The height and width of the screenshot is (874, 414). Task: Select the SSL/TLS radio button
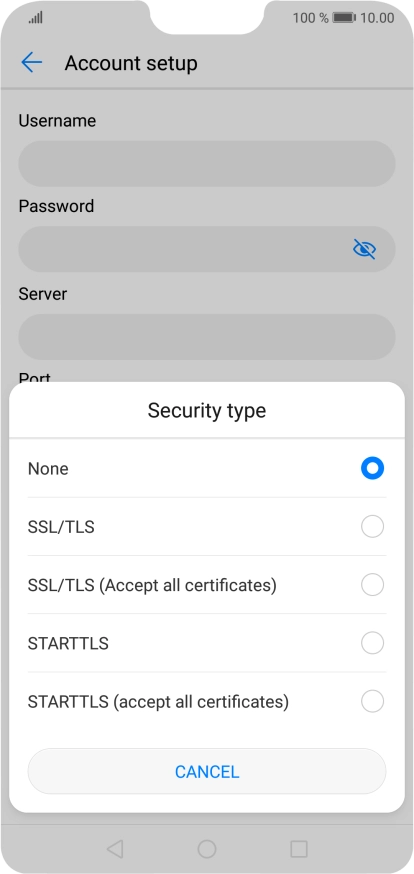click(372, 526)
